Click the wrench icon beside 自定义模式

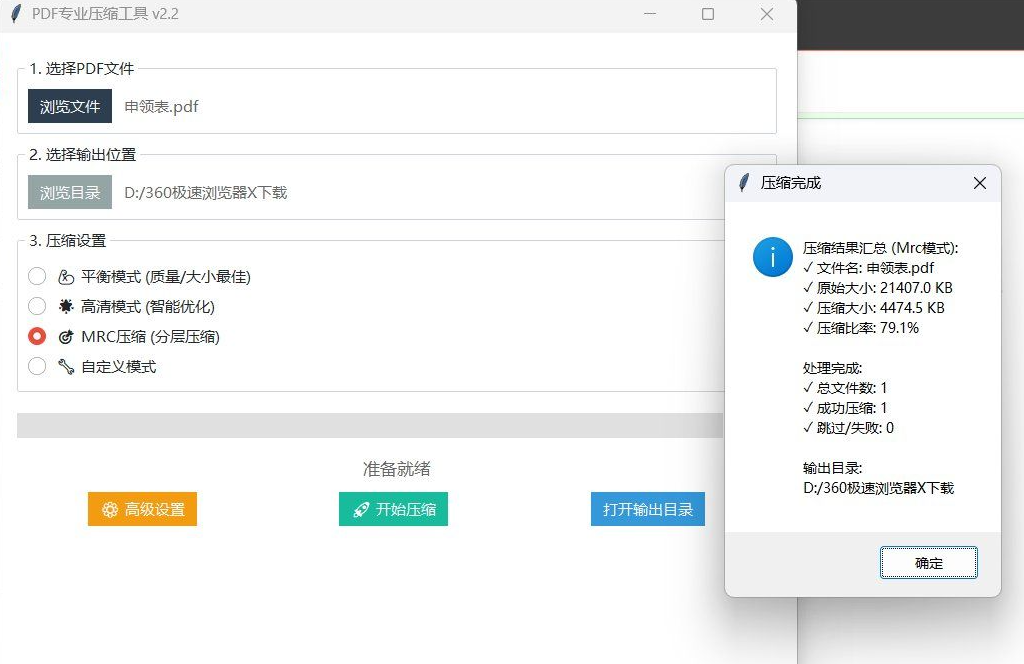(66, 367)
